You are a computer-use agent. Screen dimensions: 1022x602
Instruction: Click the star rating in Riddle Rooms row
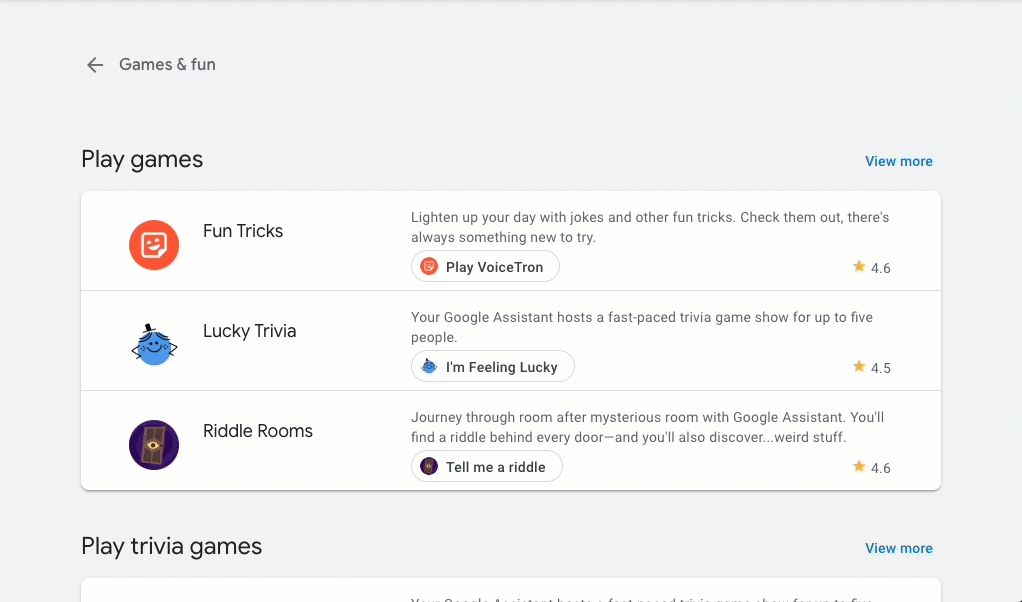pos(871,468)
